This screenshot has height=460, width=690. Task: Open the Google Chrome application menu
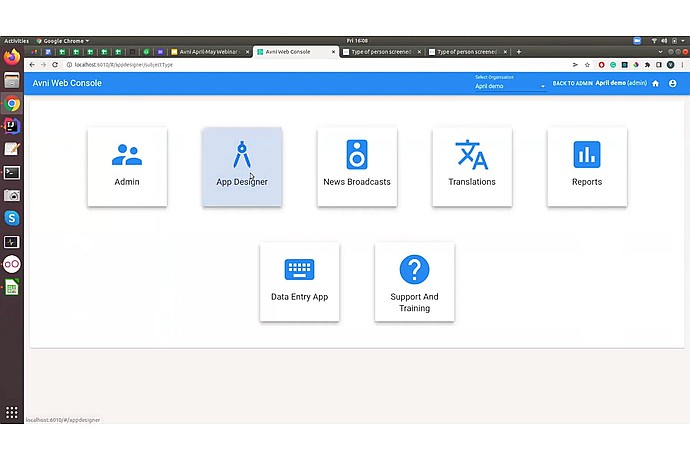point(63,41)
